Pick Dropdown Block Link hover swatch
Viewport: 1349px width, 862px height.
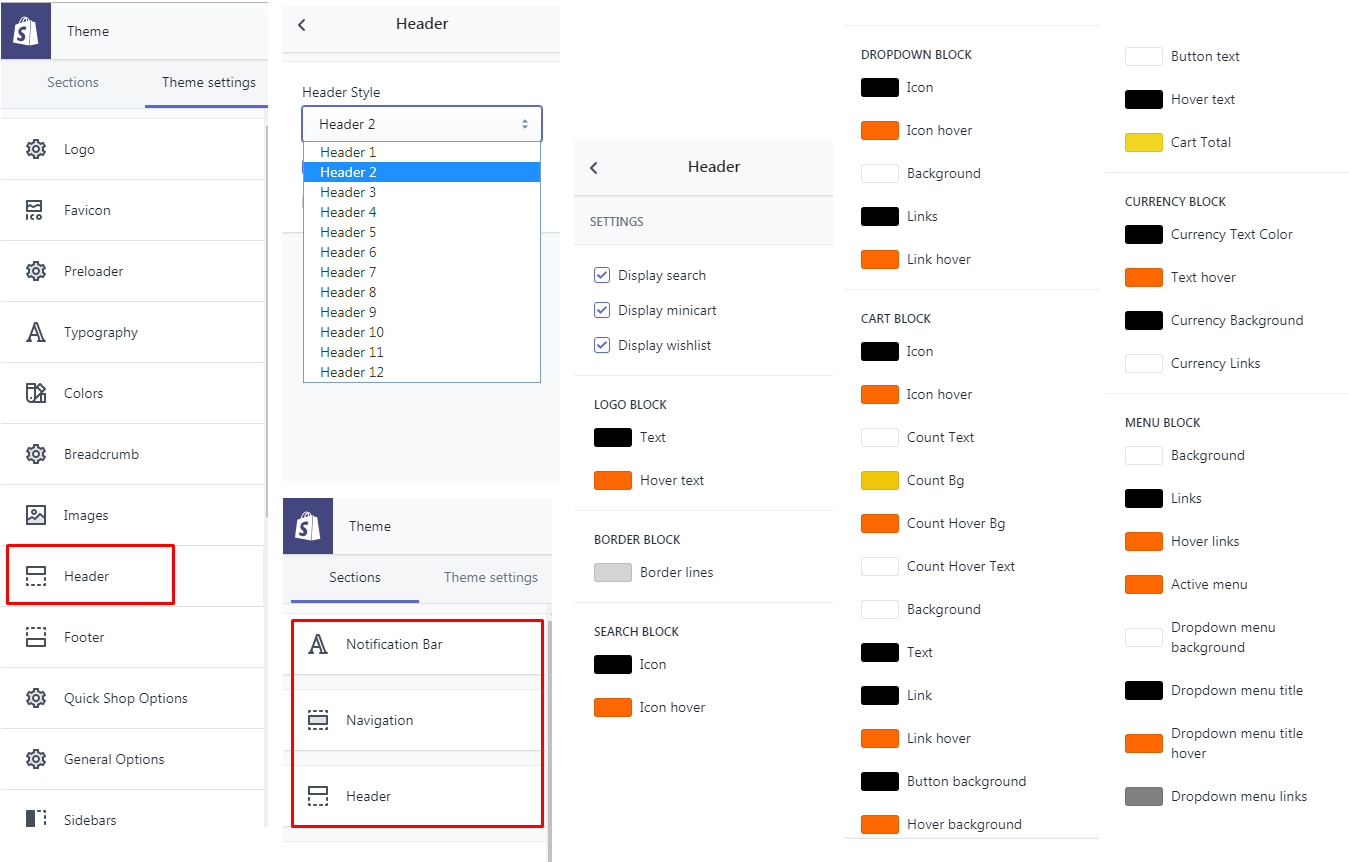880,259
